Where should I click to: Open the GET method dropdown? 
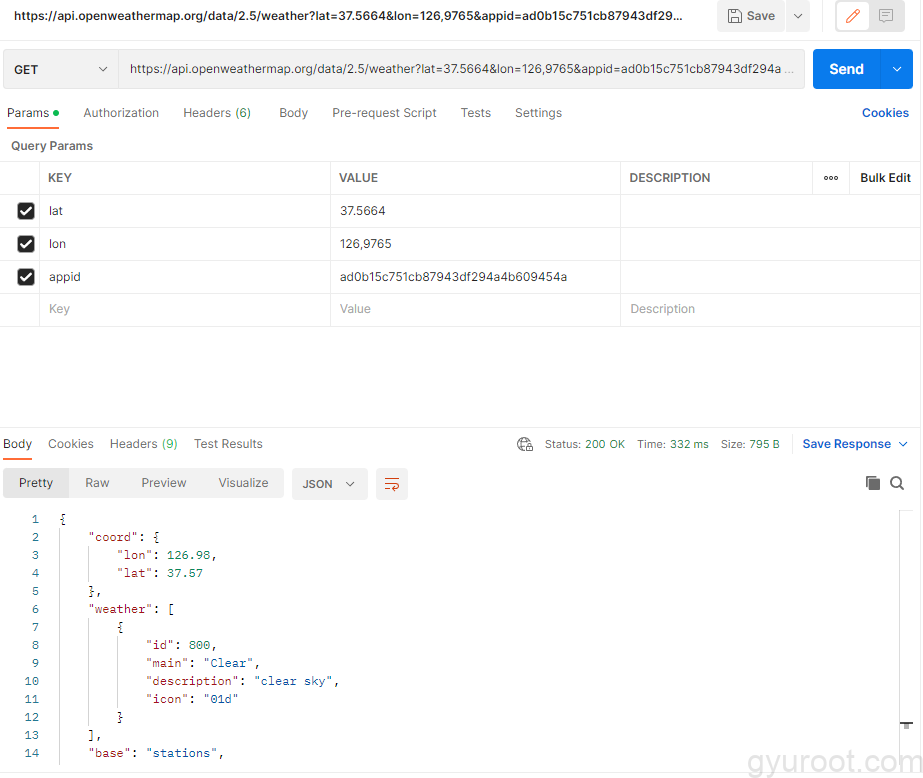[x=61, y=69]
